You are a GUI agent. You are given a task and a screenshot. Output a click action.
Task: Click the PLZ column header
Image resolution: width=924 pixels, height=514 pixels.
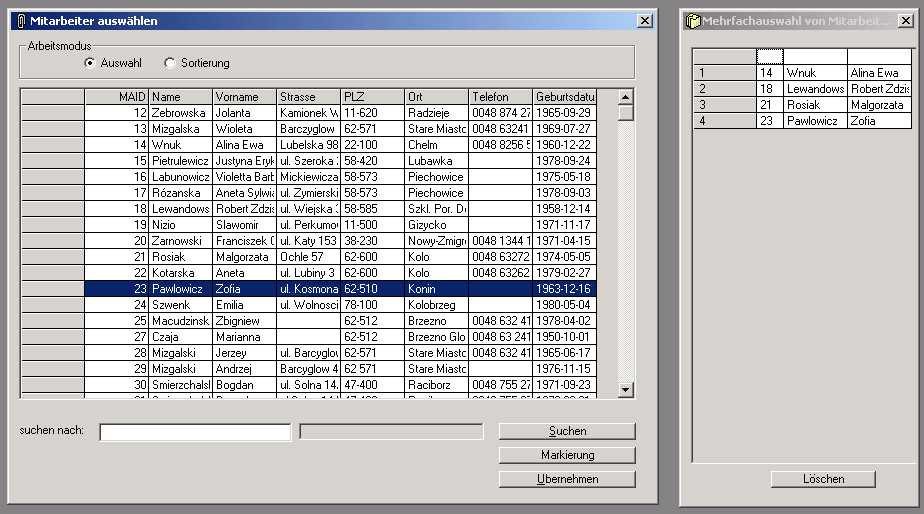(x=373, y=97)
